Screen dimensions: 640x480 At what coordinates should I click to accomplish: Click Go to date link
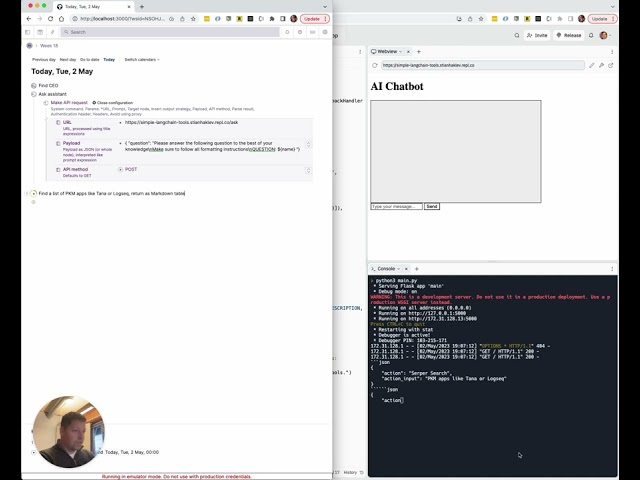click(x=89, y=60)
